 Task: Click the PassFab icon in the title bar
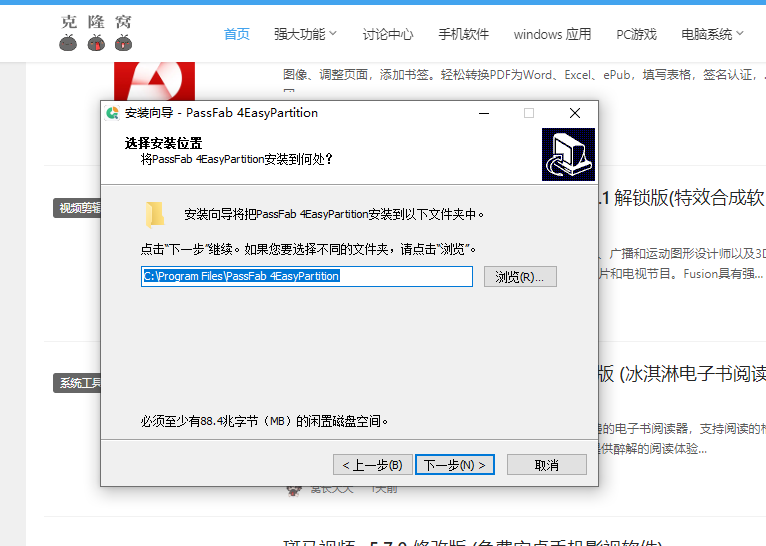coord(112,113)
